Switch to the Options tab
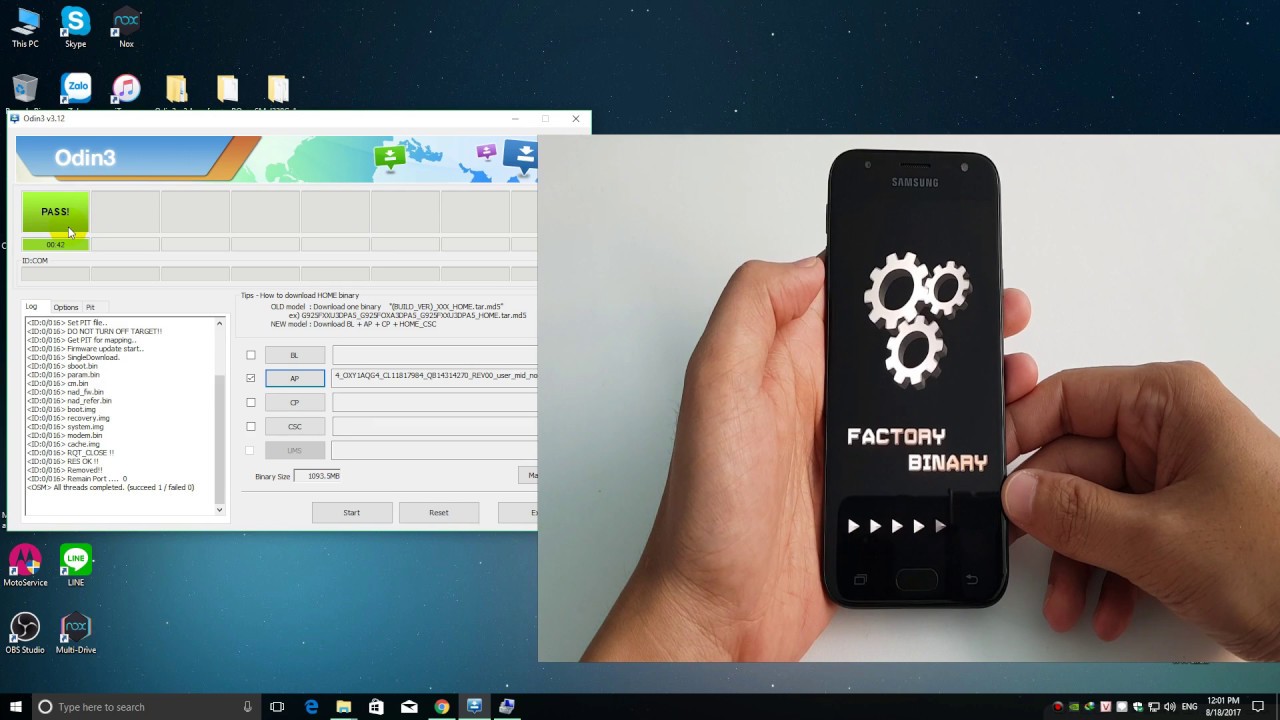This screenshot has width=1280, height=720. [66, 307]
